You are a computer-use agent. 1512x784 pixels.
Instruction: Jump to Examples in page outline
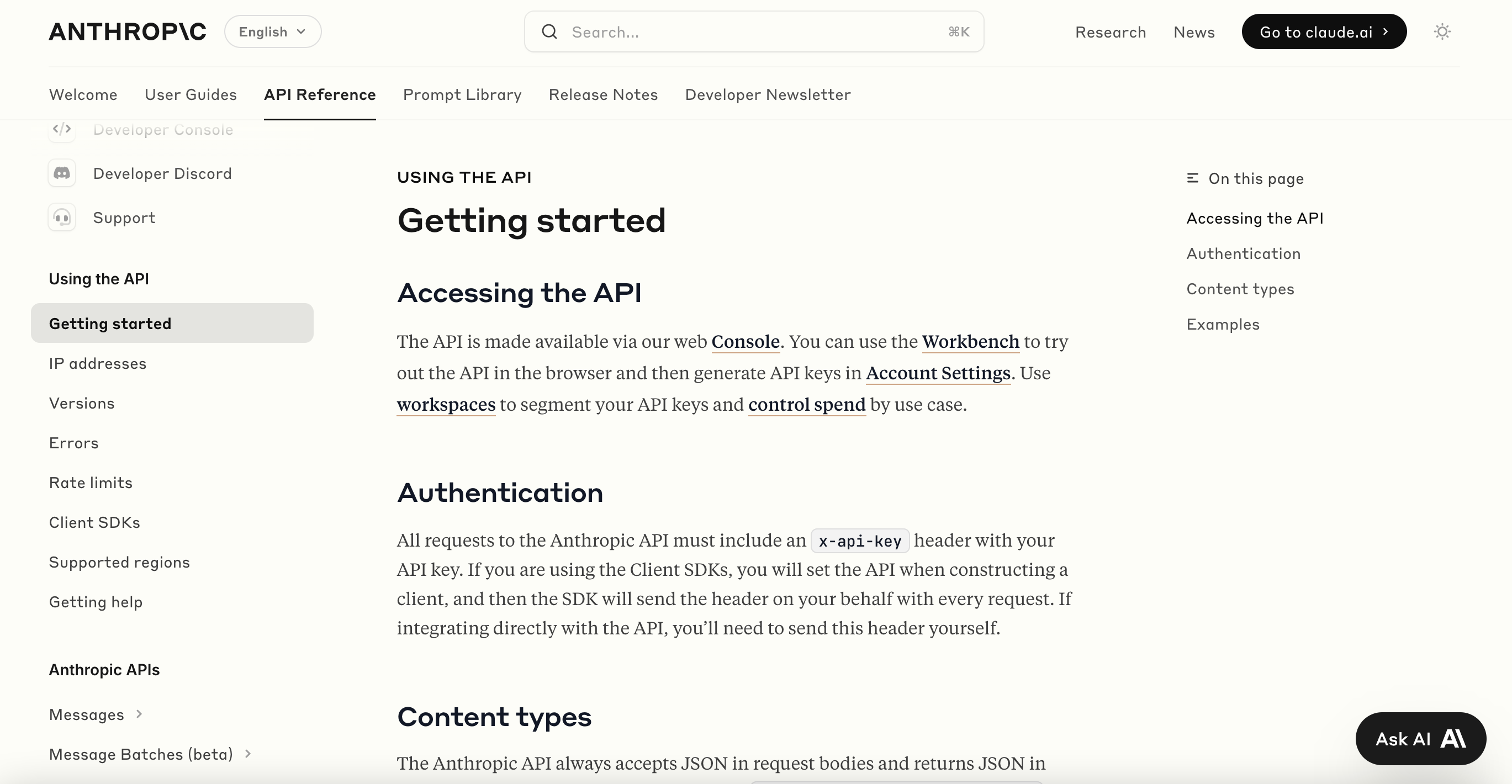pos(1223,324)
